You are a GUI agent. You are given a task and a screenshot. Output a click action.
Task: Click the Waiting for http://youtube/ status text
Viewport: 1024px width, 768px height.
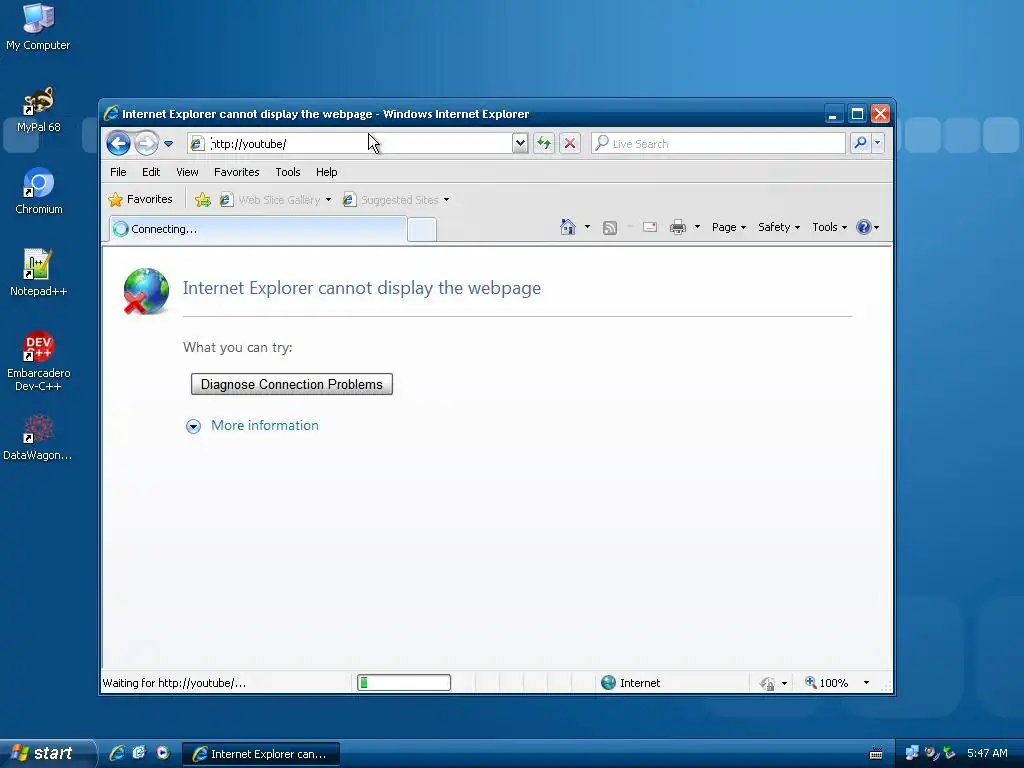[x=174, y=682]
